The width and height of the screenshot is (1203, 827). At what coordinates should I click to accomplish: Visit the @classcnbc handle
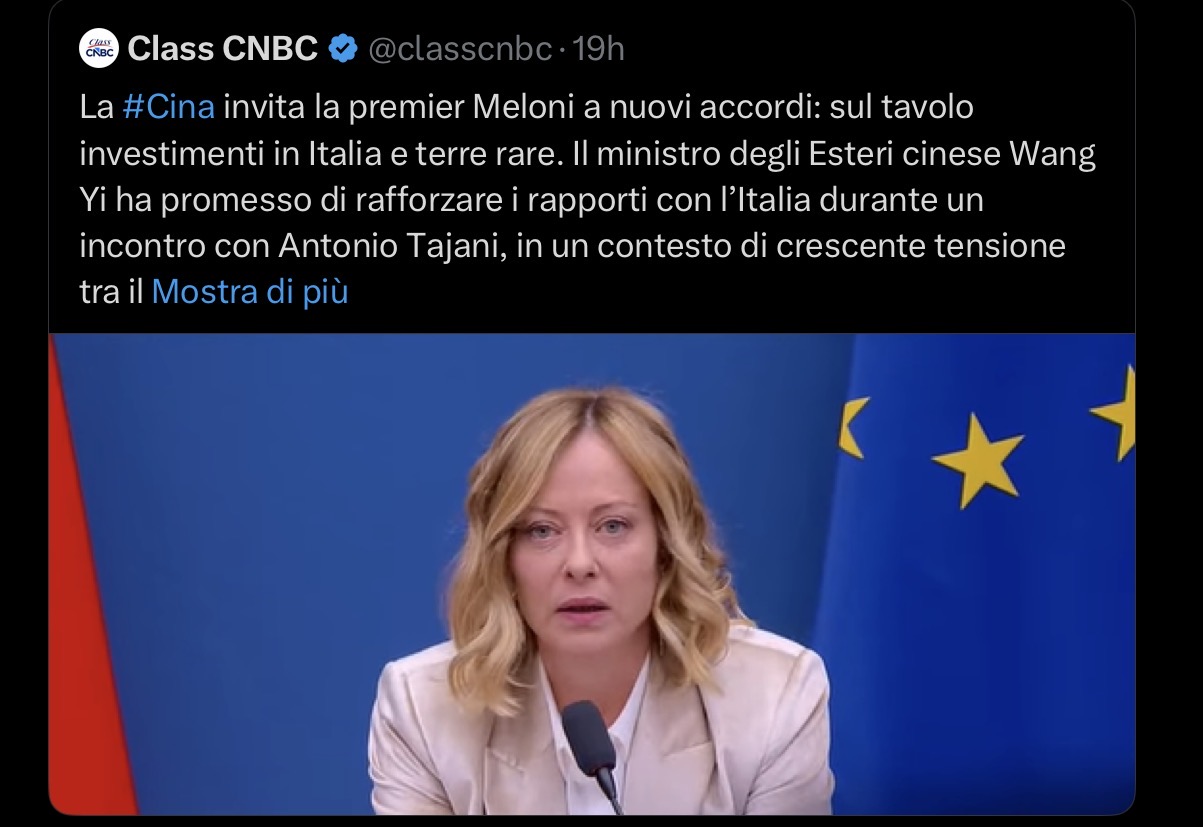coord(460,48)
